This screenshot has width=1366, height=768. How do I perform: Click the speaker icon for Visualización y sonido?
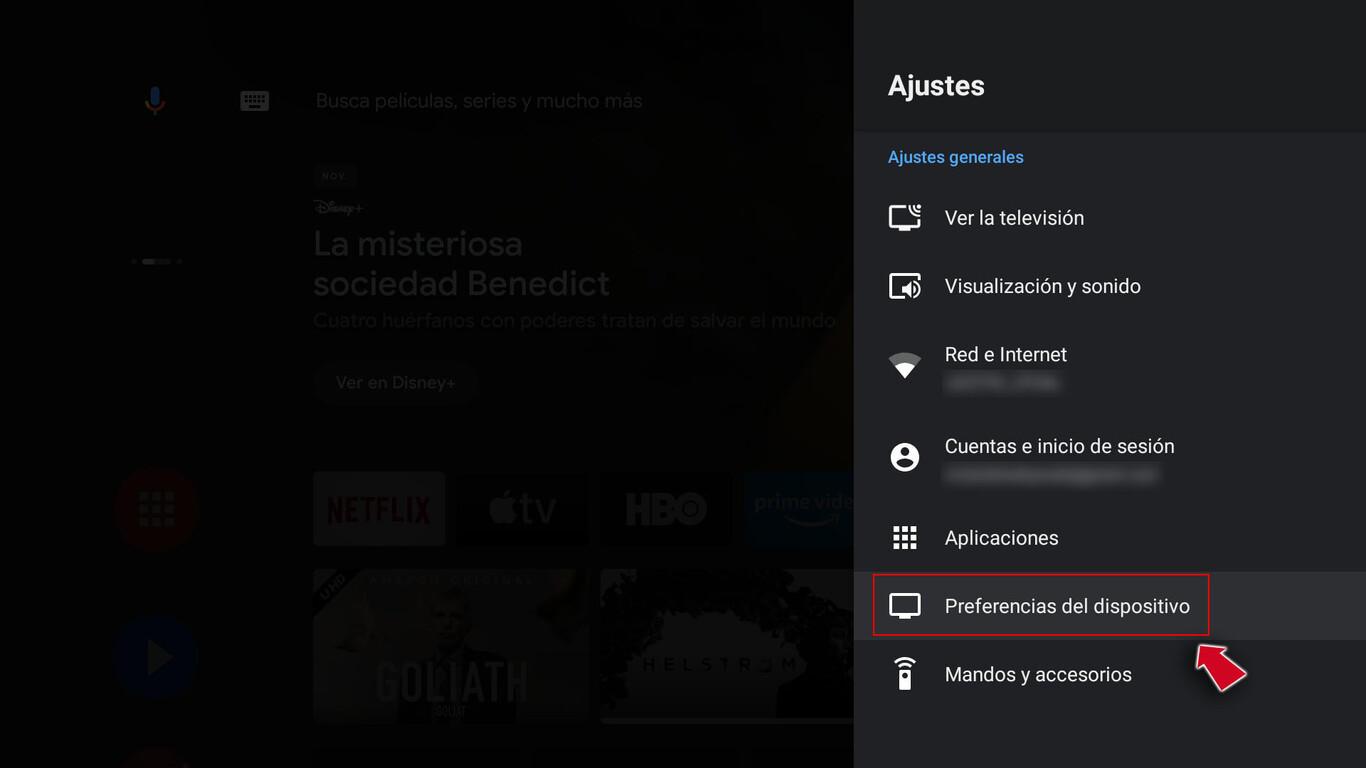(x=905, y=286)
